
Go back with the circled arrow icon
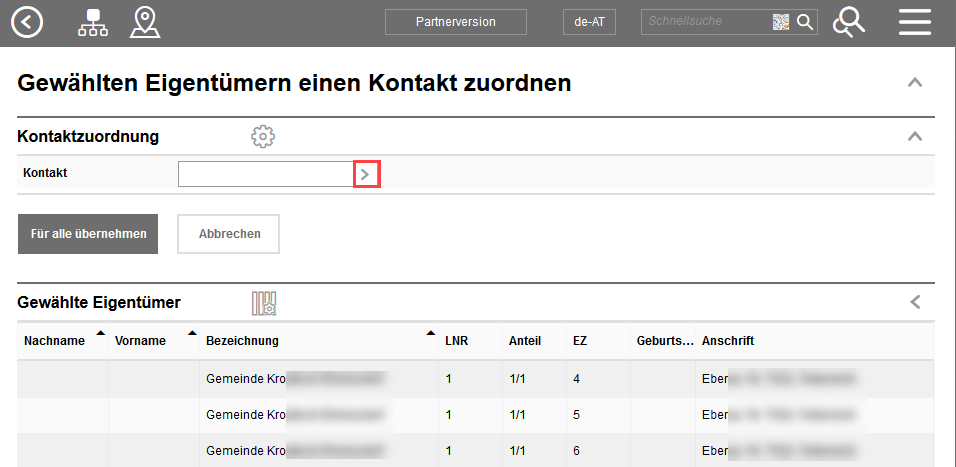point(27,23)
